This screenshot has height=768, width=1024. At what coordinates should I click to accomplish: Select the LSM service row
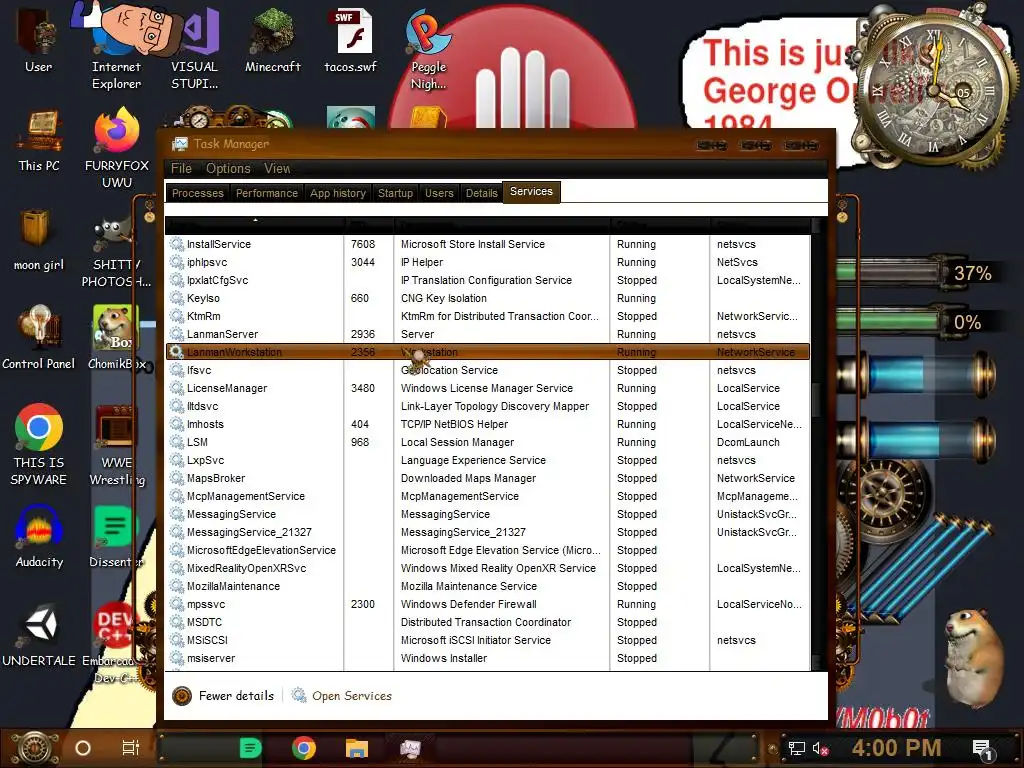point(488,442)
